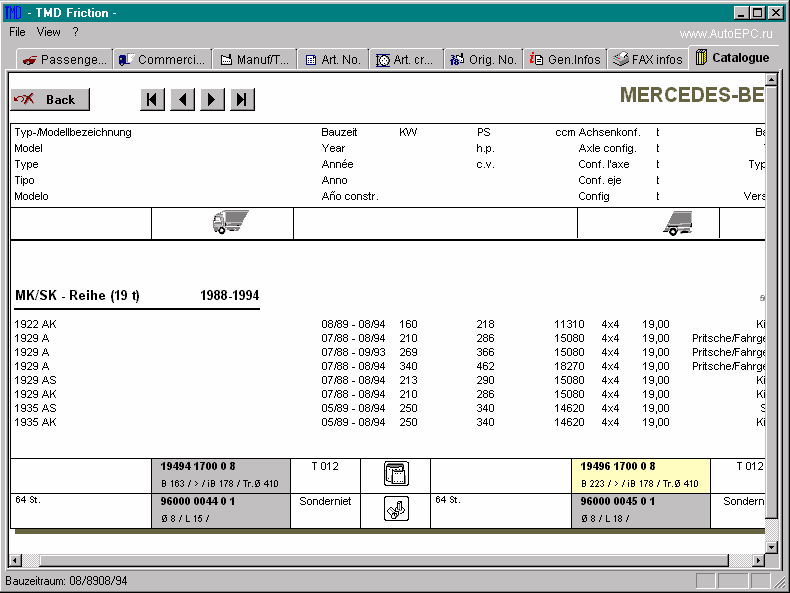The width and height of the screenshot is (790, 593).
Task: Click the TMD application icon in title bar
Action: [x=13, y=12]
